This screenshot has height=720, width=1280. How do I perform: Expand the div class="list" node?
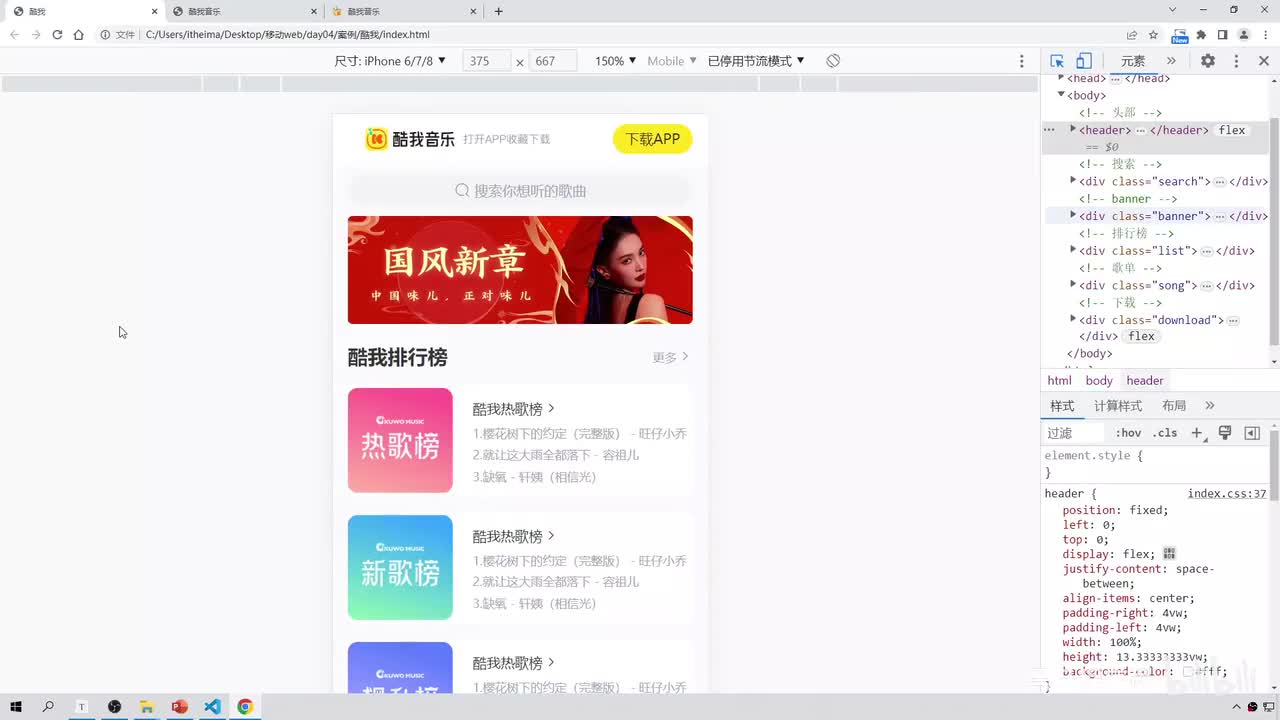[x=1073, y=250]
